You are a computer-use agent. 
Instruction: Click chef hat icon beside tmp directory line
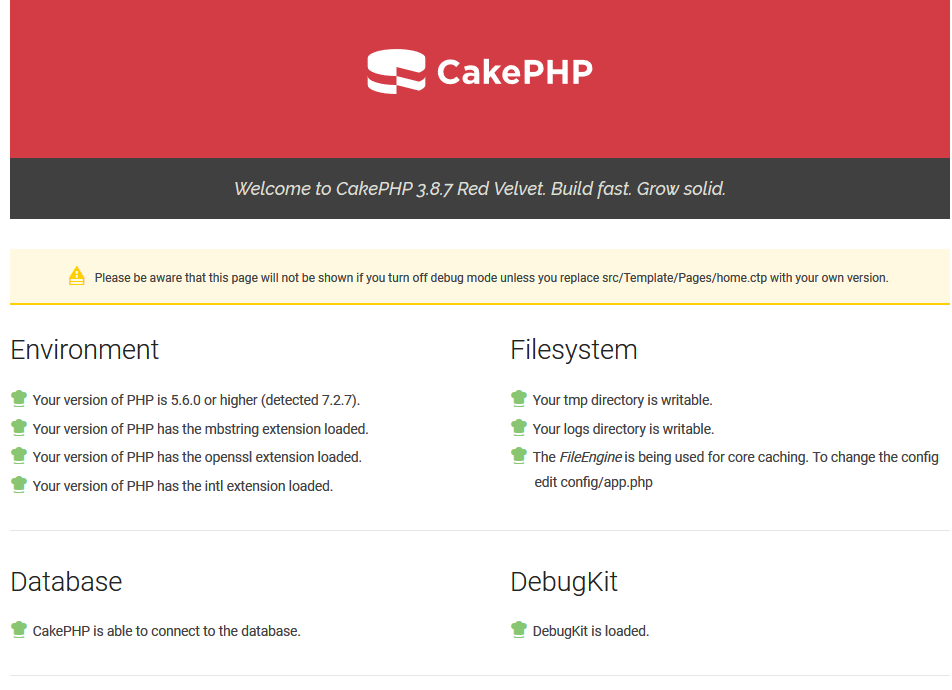[518, 399]
